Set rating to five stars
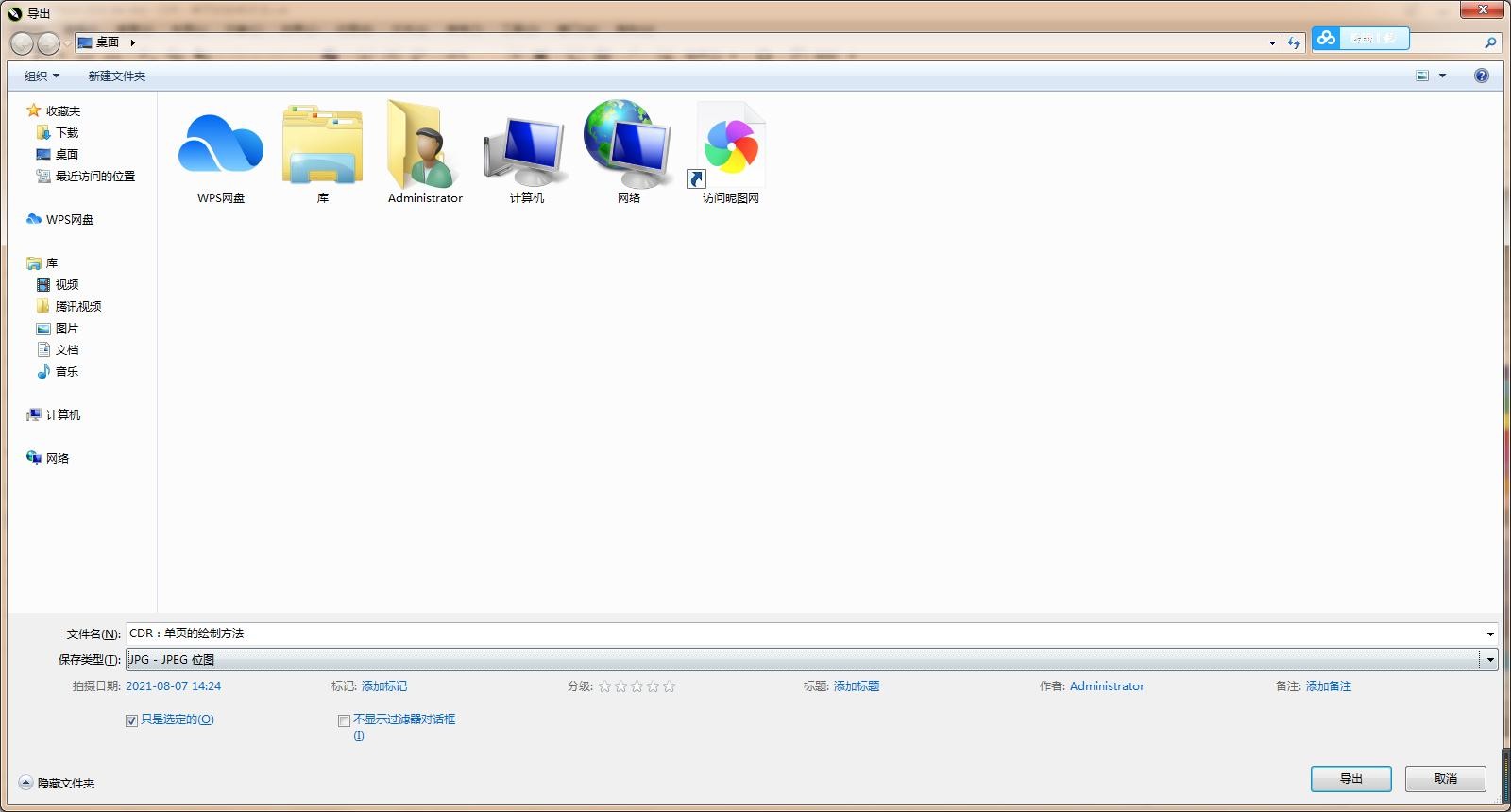The width and height of the screenshot is (1511, 812). (669, 686)
